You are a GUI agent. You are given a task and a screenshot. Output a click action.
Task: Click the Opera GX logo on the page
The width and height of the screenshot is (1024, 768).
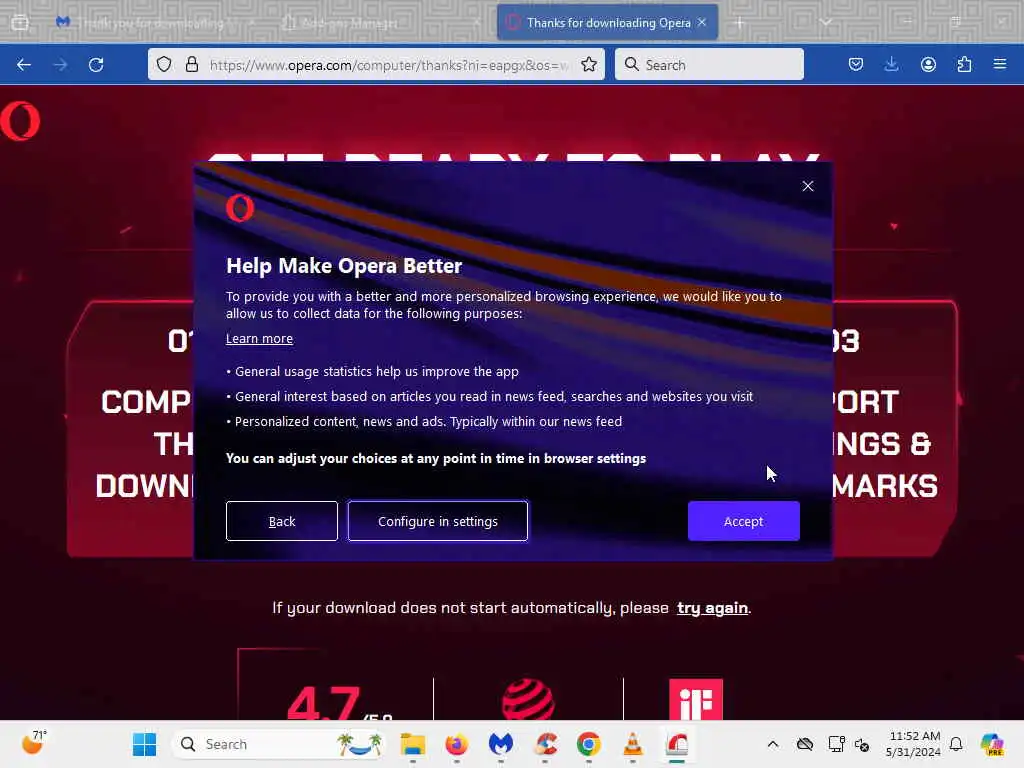20,121
